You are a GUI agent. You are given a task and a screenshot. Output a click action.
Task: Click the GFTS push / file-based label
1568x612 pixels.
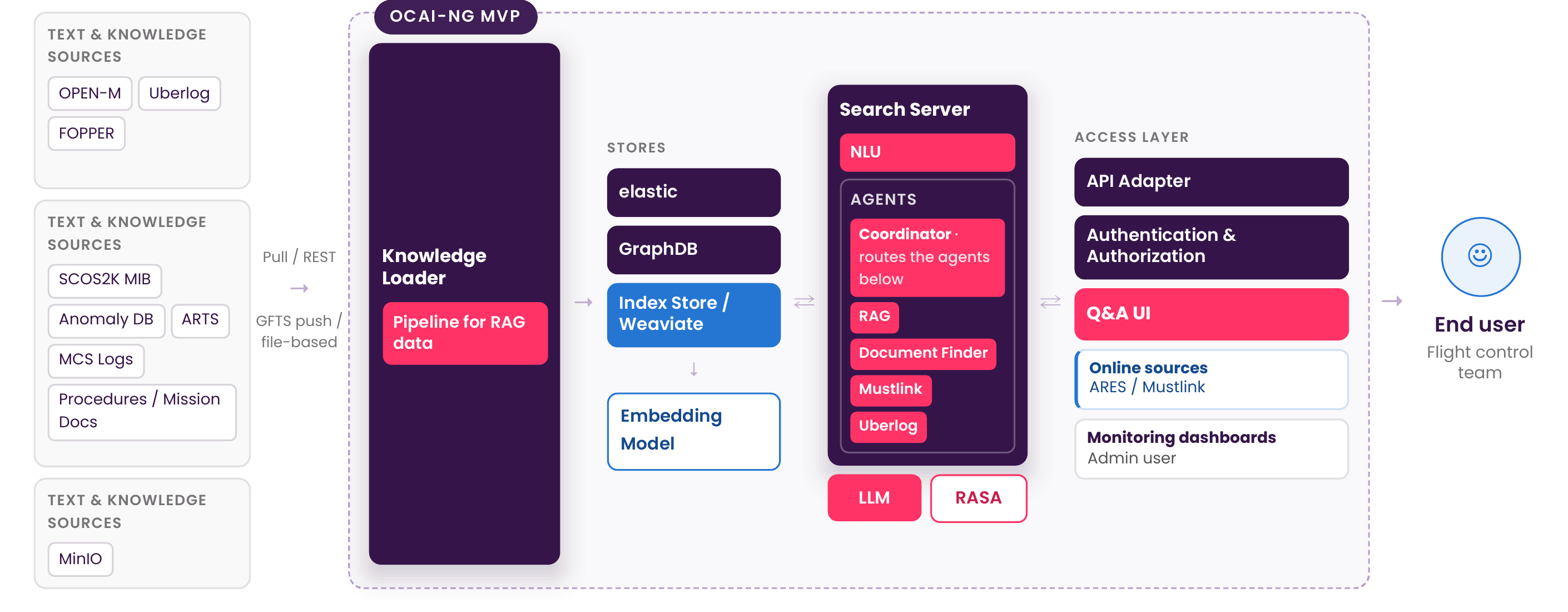point(299,331)
